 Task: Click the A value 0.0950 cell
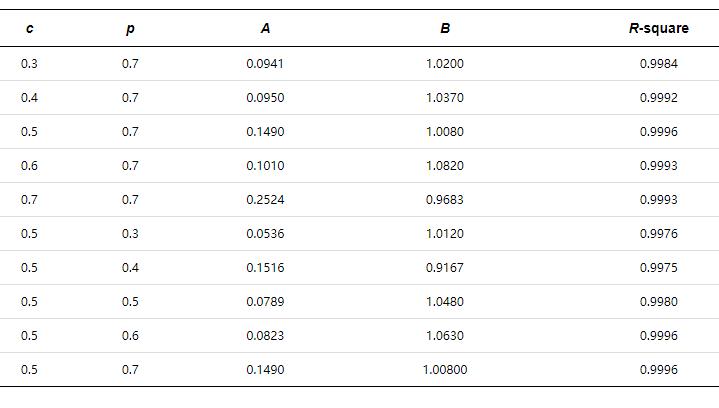[265, 98]
